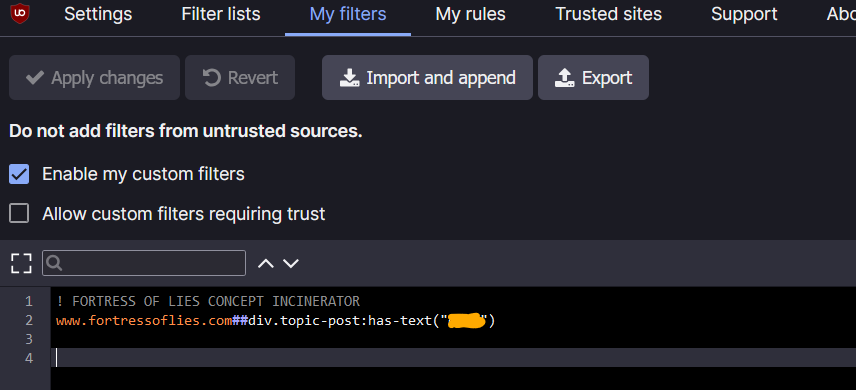Viewport: 856px width, 390px height.
Task: Click the Revert undo arrow icon
Action: pos(212,78)
